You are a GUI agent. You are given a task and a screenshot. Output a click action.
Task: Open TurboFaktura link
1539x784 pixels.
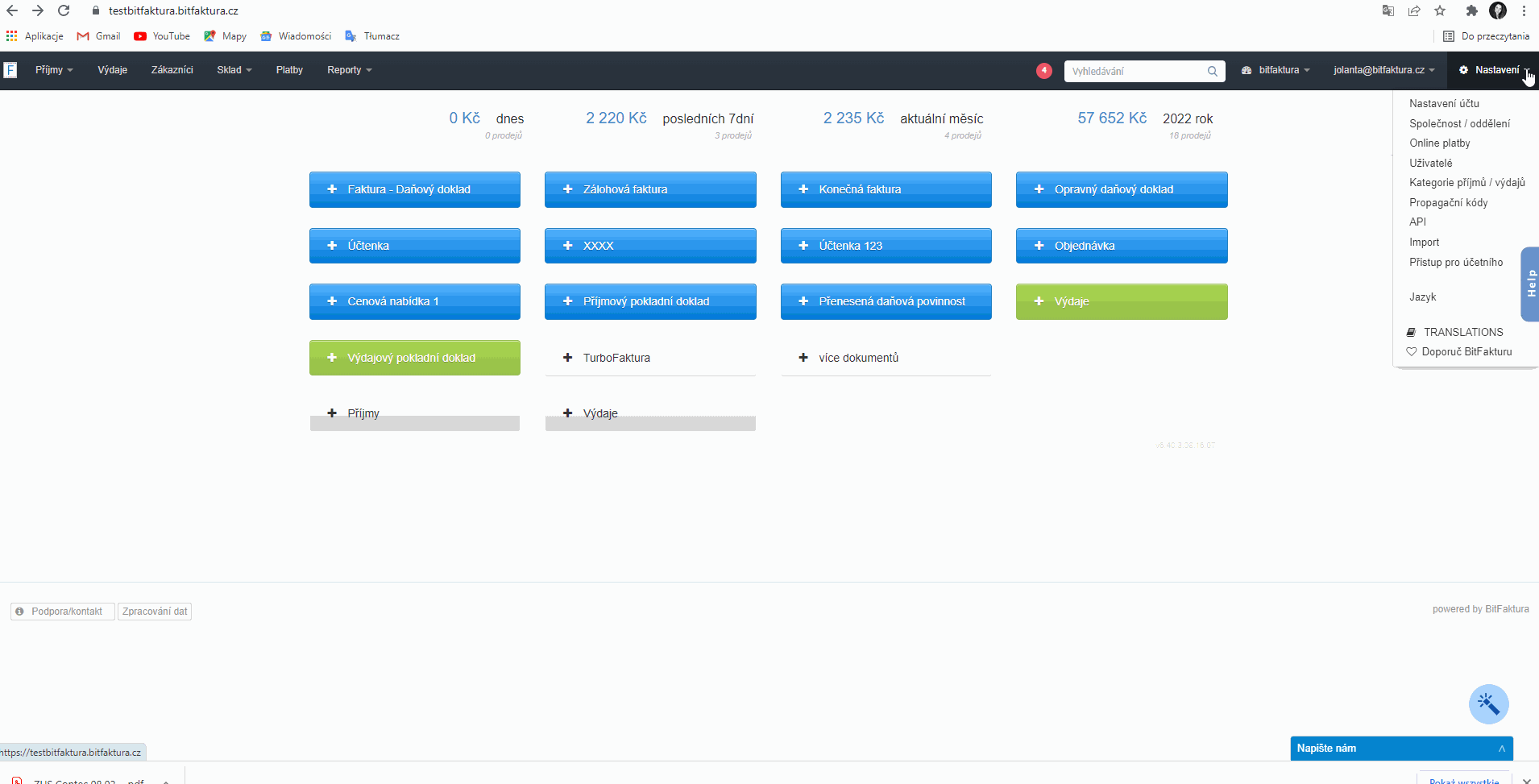(x=650, y=358)
